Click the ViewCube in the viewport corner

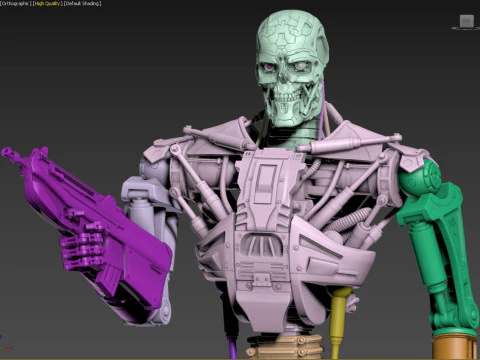[466, 22]
